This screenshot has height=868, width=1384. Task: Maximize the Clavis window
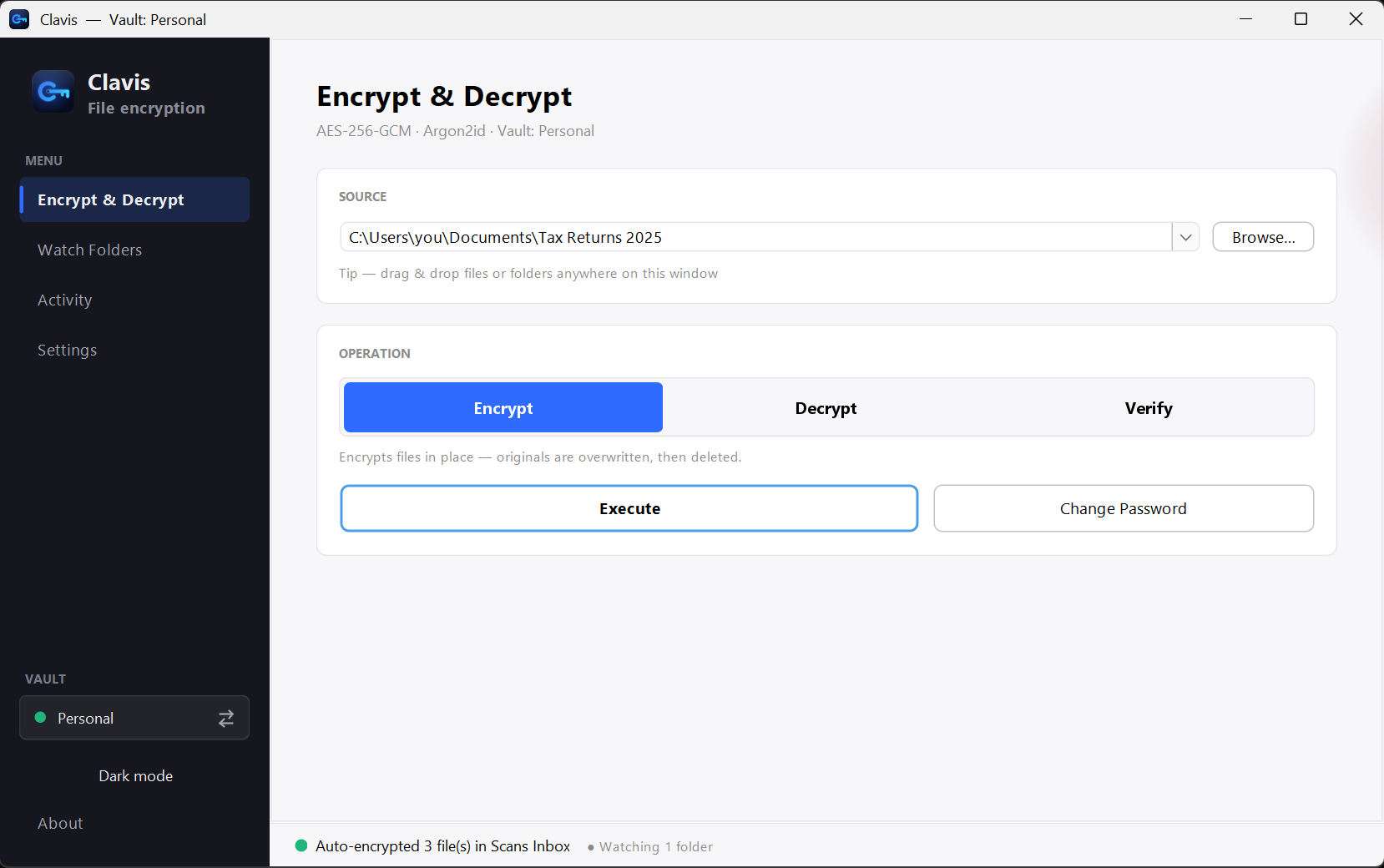1301,19
